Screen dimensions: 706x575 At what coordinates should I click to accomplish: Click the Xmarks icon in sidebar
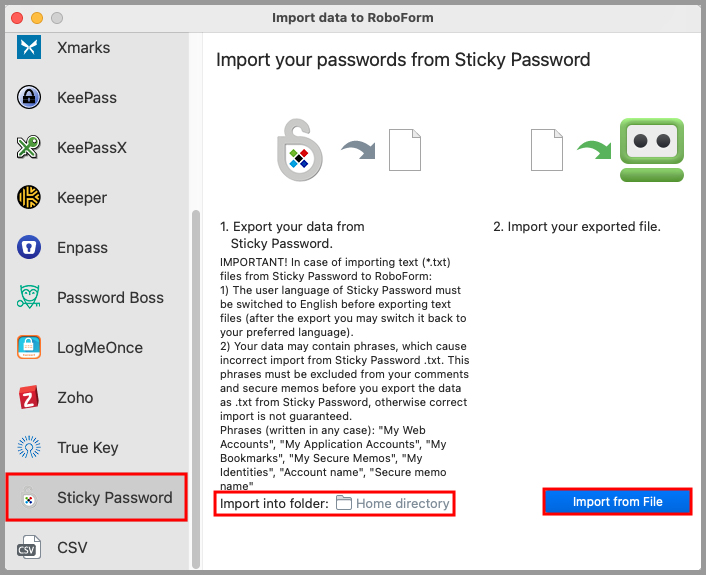coord(29,47)
